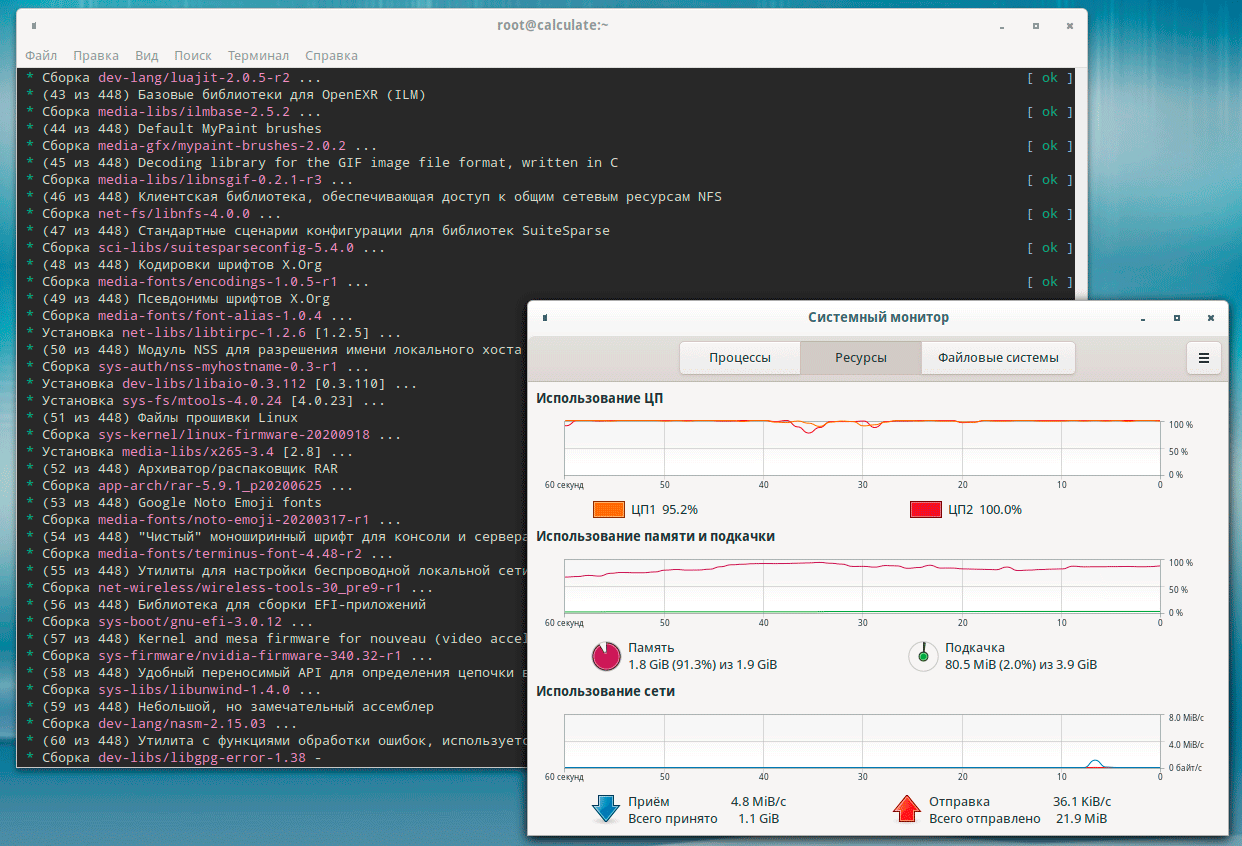Pick the red ЦП2 color swatch
The image size is (1242, 846).
[x=925, y=510]
